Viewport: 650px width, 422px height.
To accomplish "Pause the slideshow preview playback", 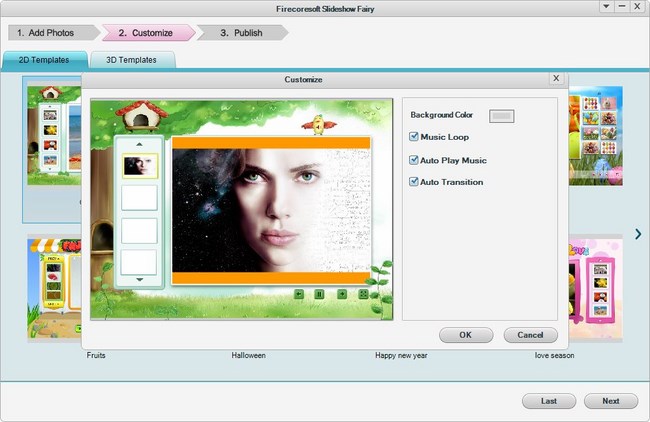I will tap(320, 294).
